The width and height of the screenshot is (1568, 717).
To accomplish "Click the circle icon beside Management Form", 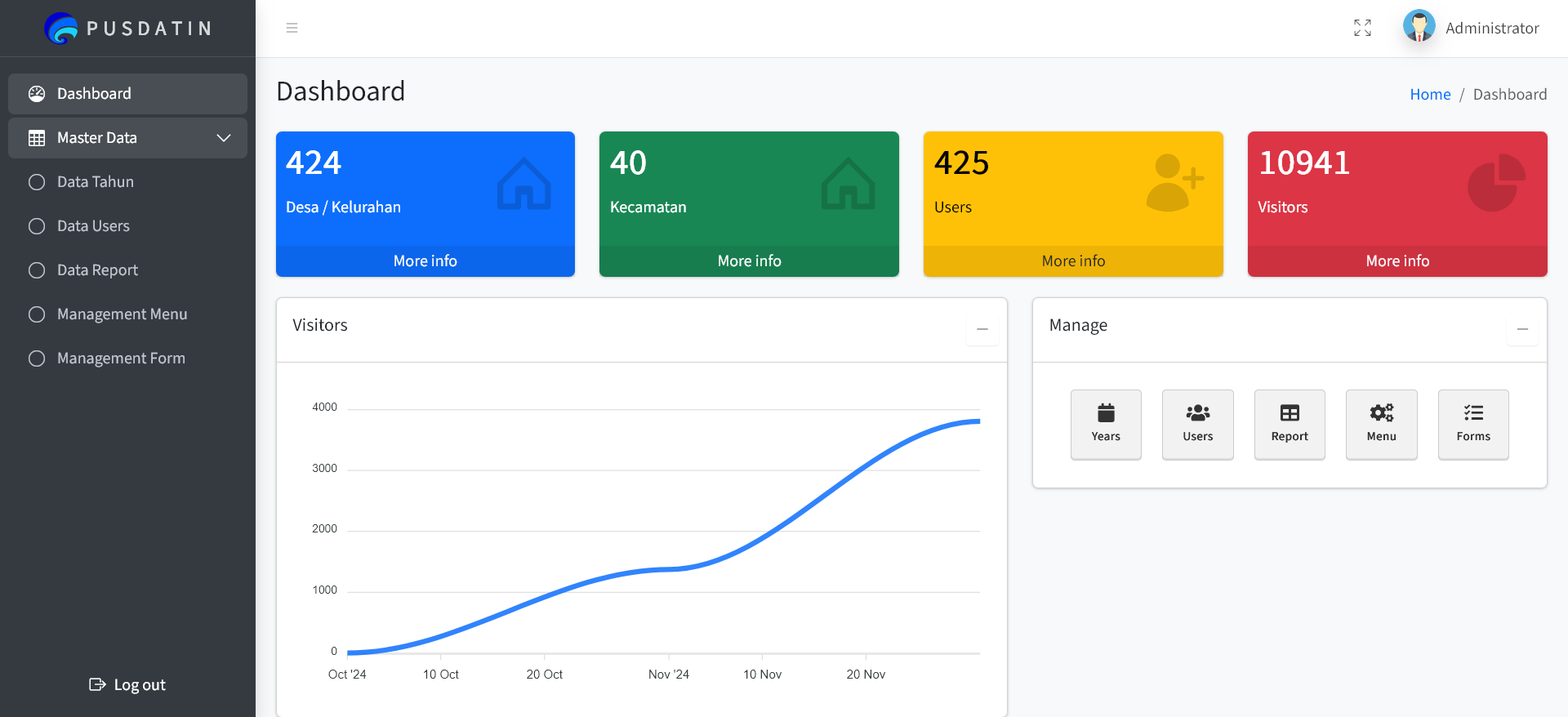I will [37, 358].
